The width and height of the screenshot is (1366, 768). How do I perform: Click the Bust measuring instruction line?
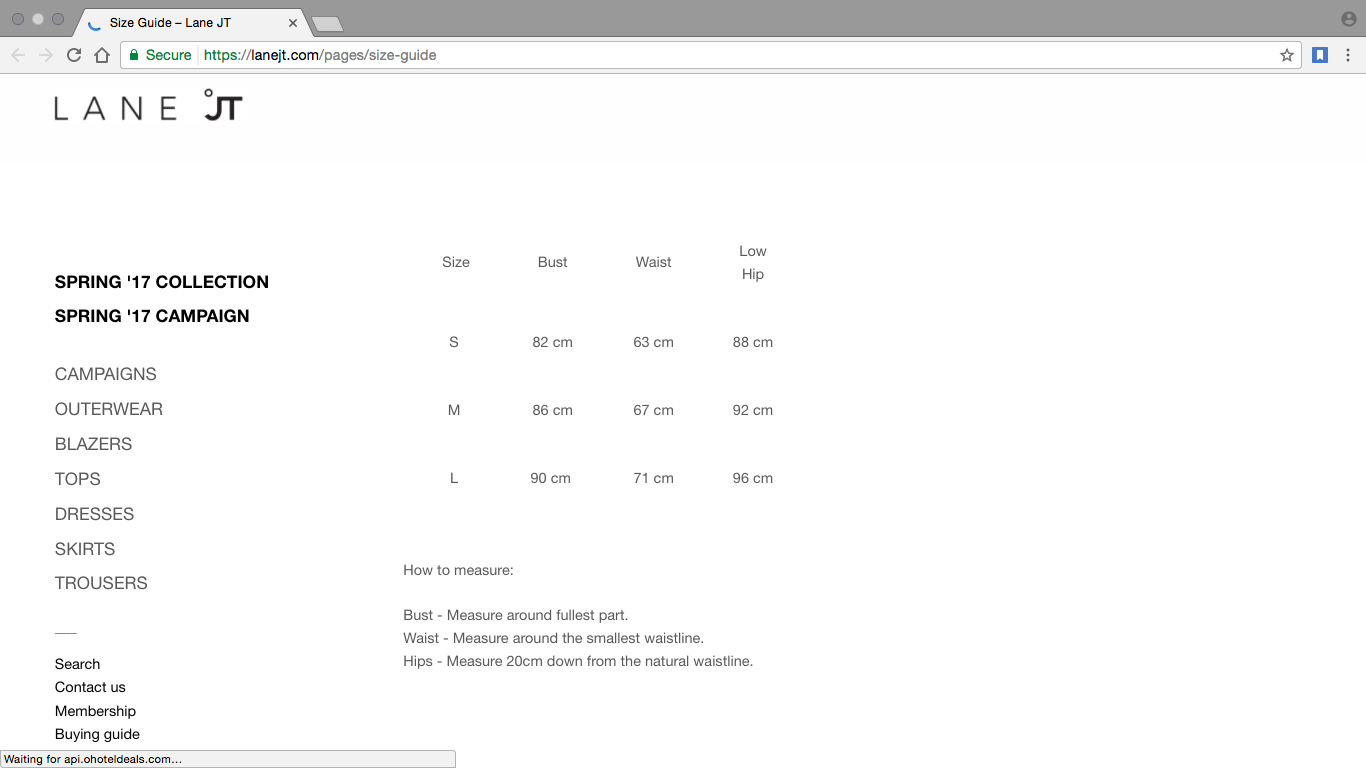[x=516, y=615]
